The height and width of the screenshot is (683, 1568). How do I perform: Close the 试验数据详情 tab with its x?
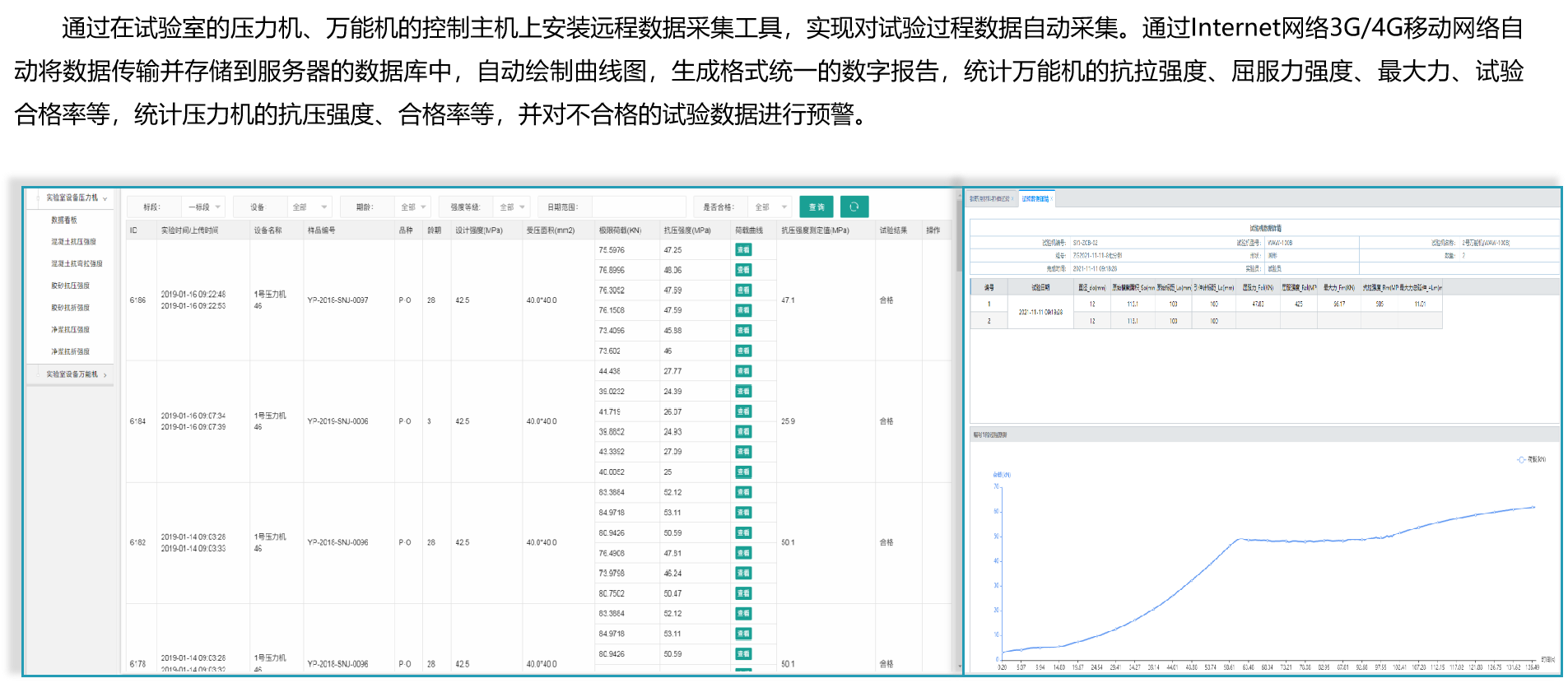pyautogui.click(x=1052, y=199)
